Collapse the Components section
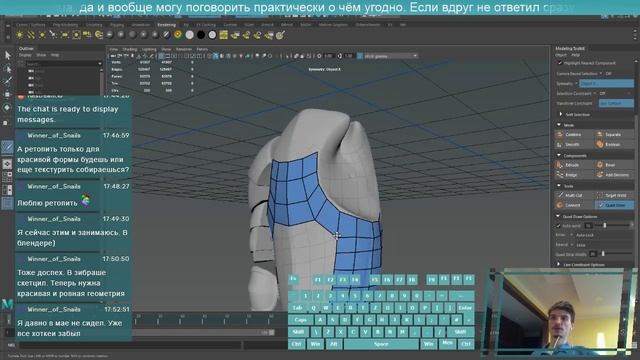The image size is (640, 360). (x=559, y=156)
